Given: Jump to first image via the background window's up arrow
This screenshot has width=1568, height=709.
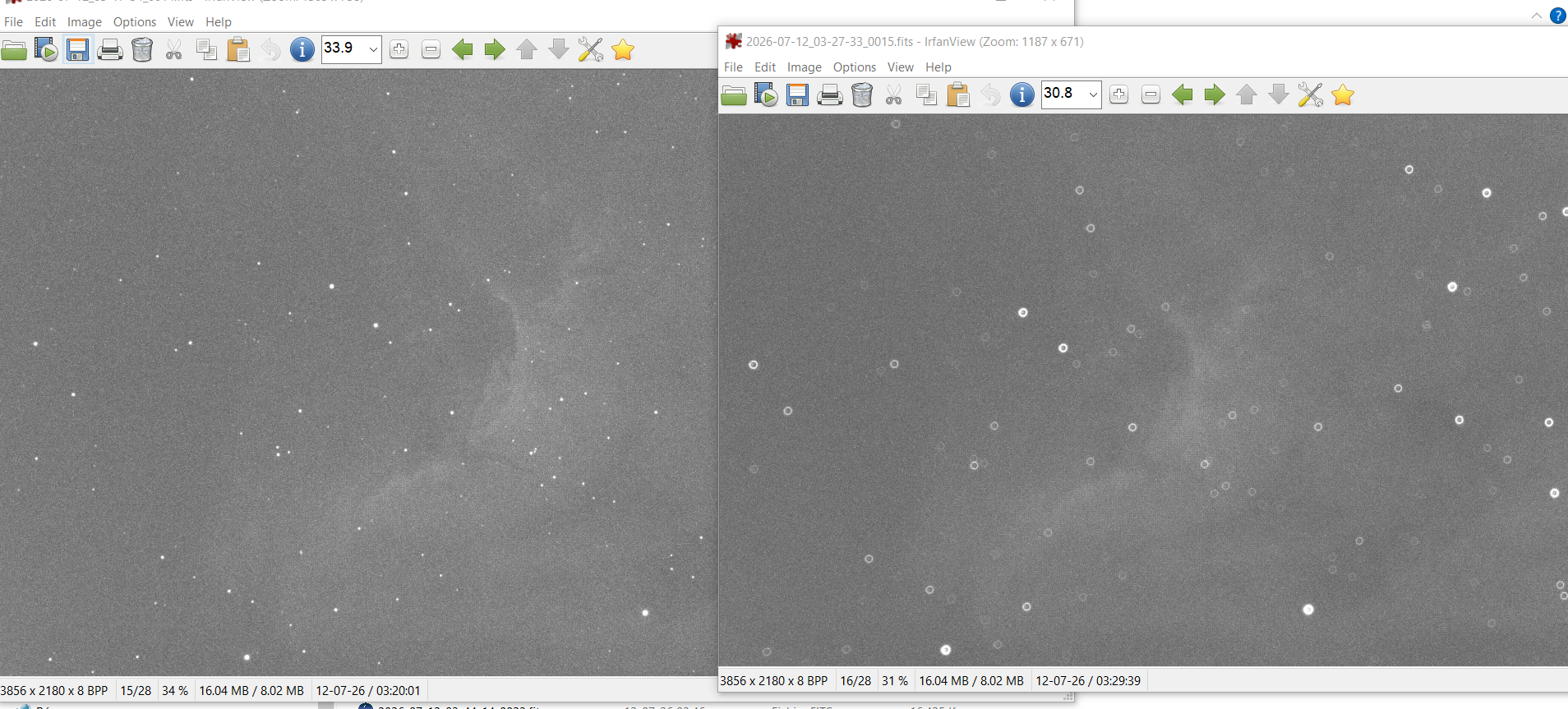Looking at the screenshot, I should [527, 50].
